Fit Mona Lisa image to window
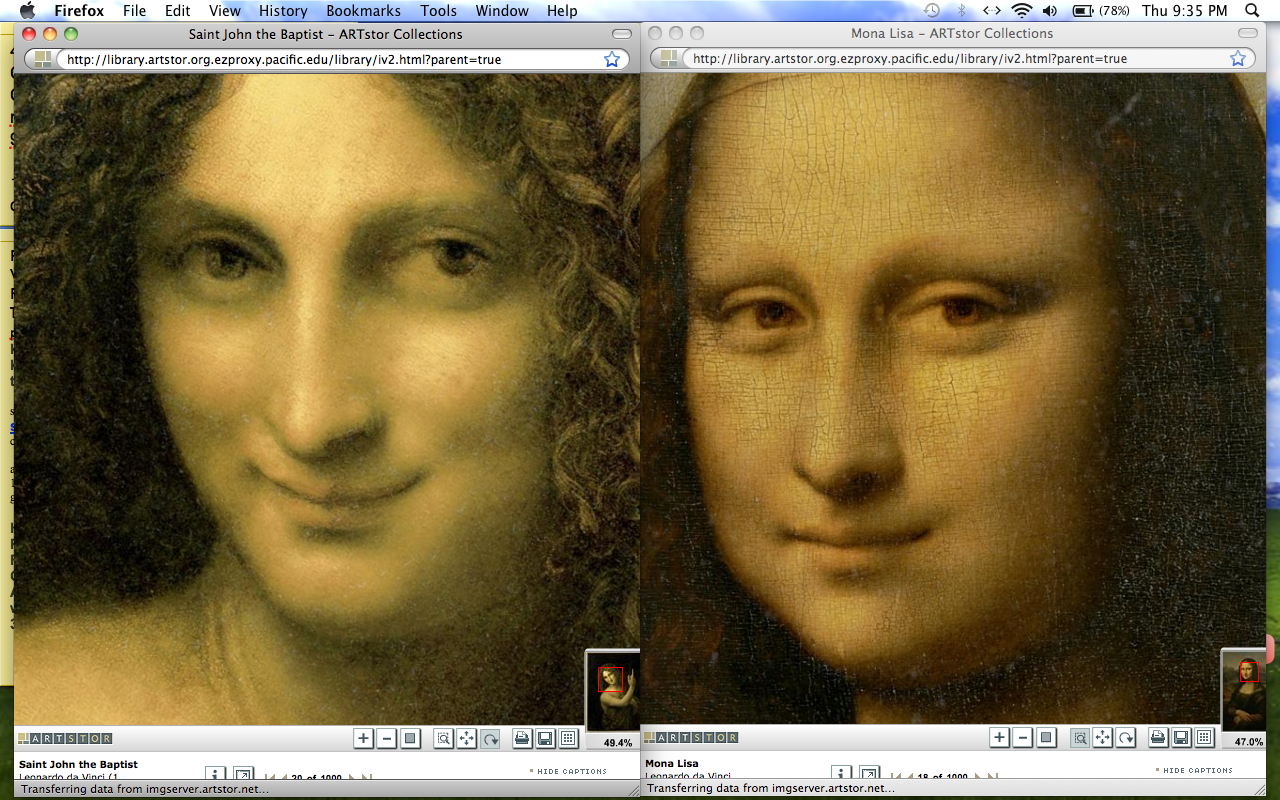1280x800 pixels. tap(1046, 737)
